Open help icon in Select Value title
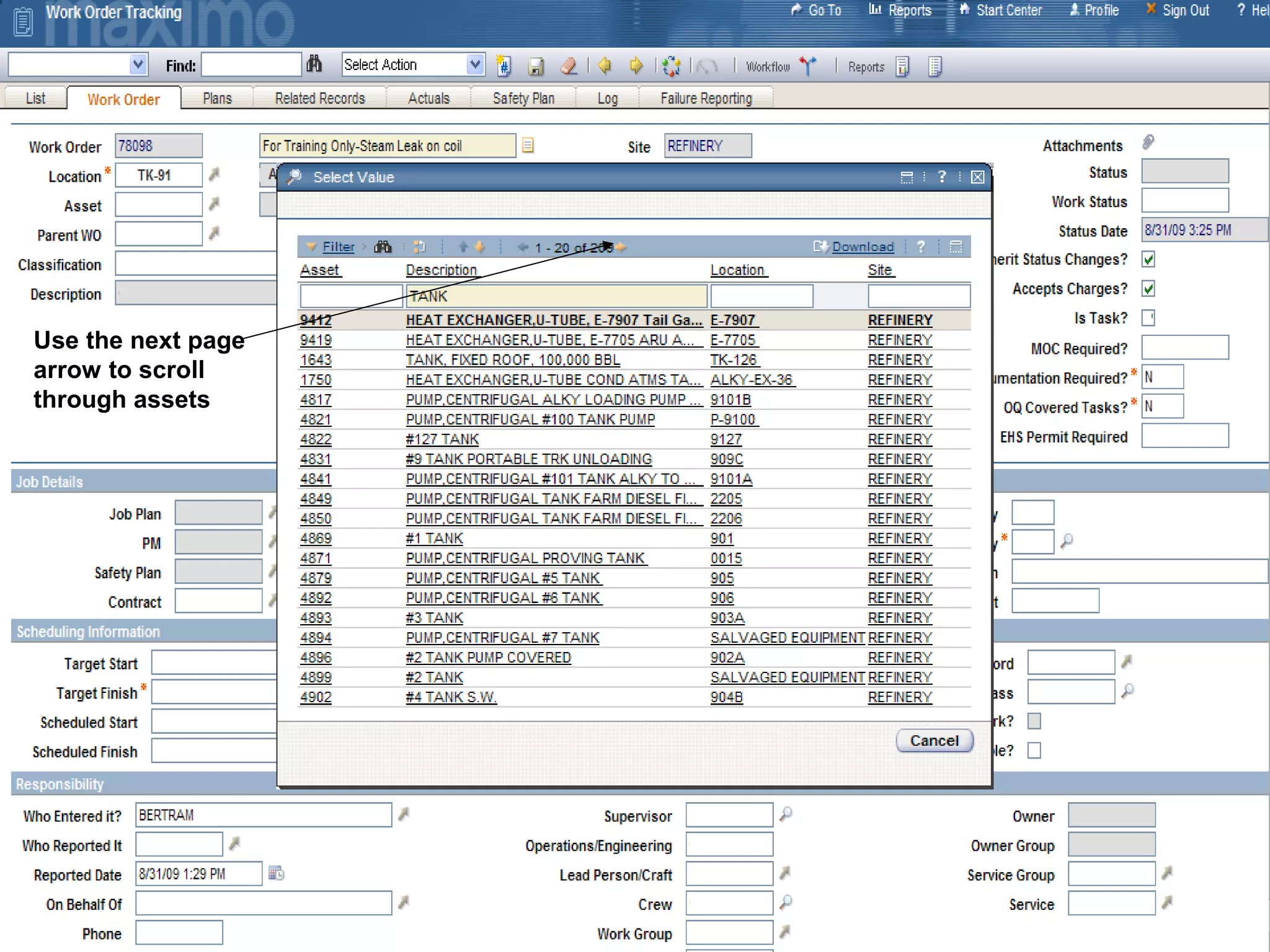This screenshot has height=952, width=1270. pyautogui.click(x=942, y=177)
